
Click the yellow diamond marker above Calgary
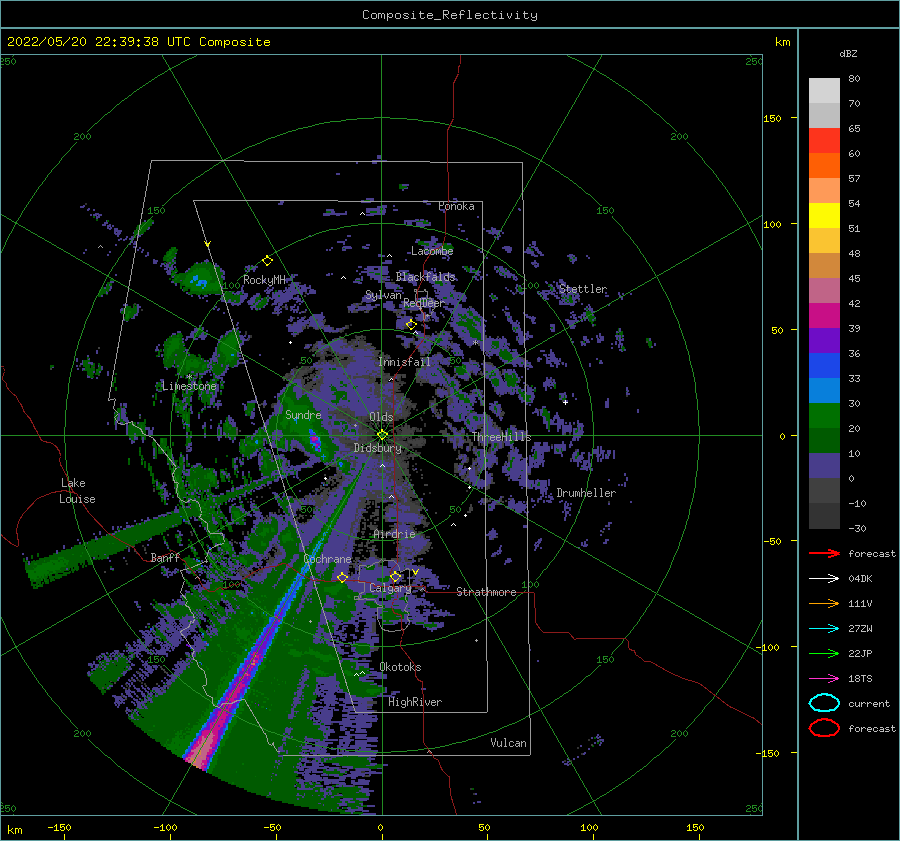click(395, 576)
